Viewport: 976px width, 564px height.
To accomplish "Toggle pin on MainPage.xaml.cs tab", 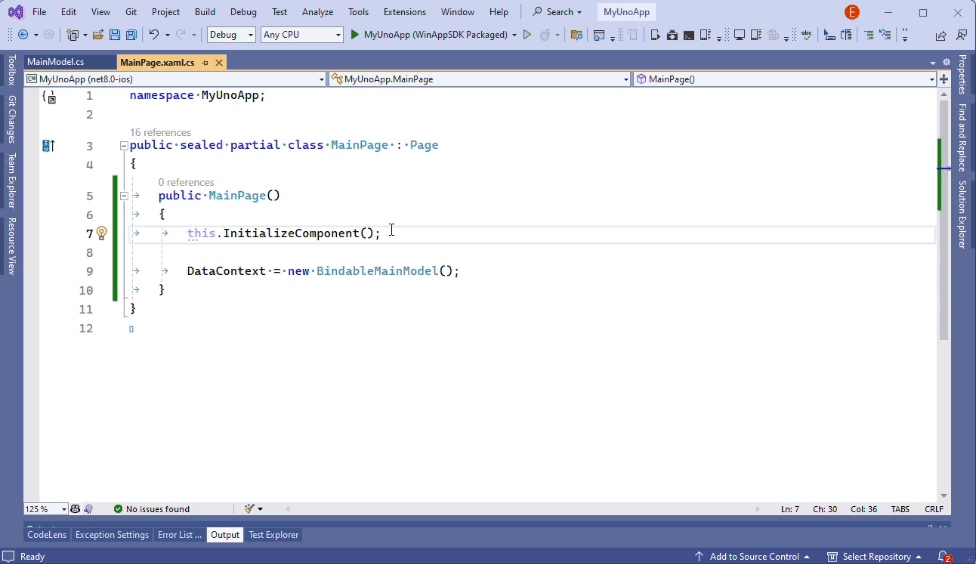I will (205, 62).
